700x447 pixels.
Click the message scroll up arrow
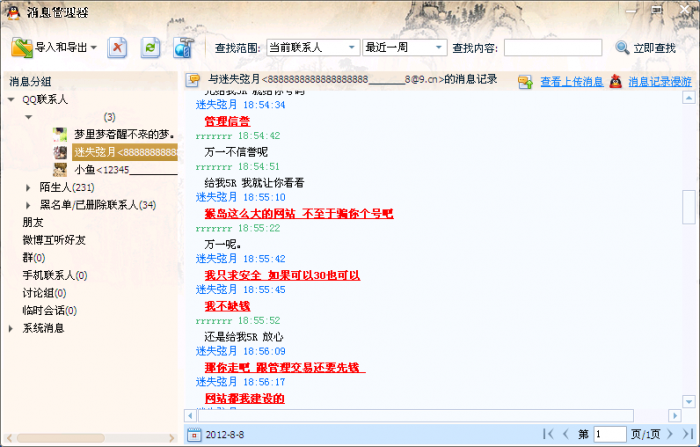tap(689, 97)
